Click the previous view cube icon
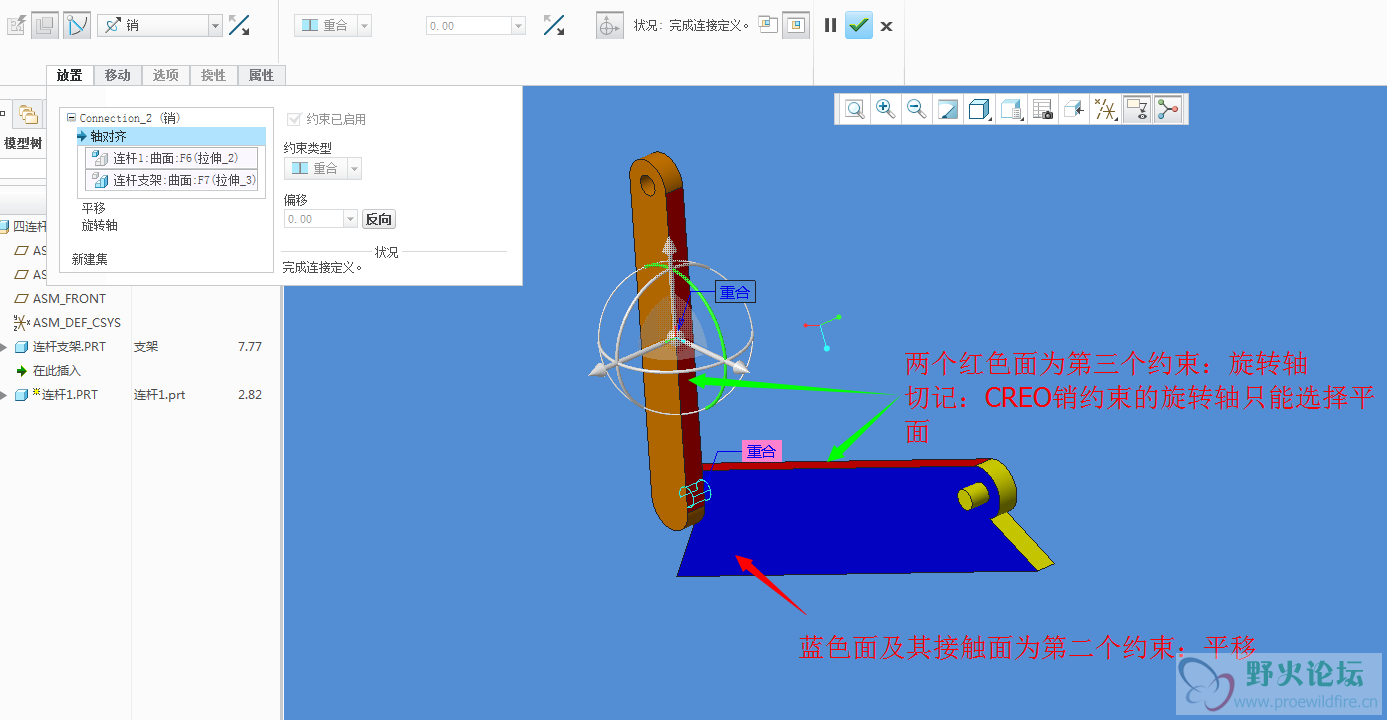This screenshot has height=720, width=1387. [x=1074, y=109]
